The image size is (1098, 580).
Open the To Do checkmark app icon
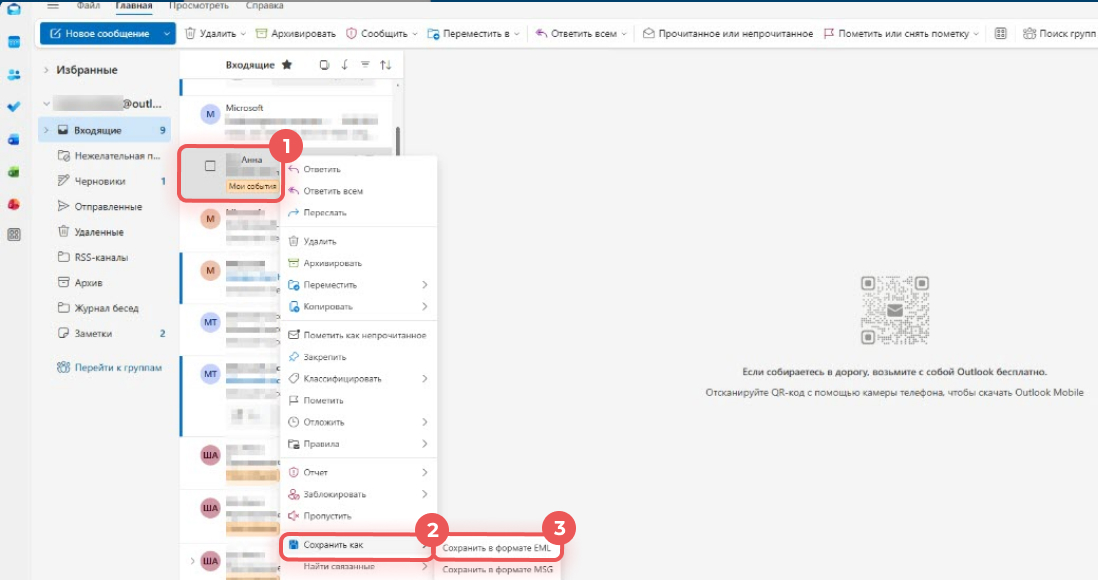14,106
